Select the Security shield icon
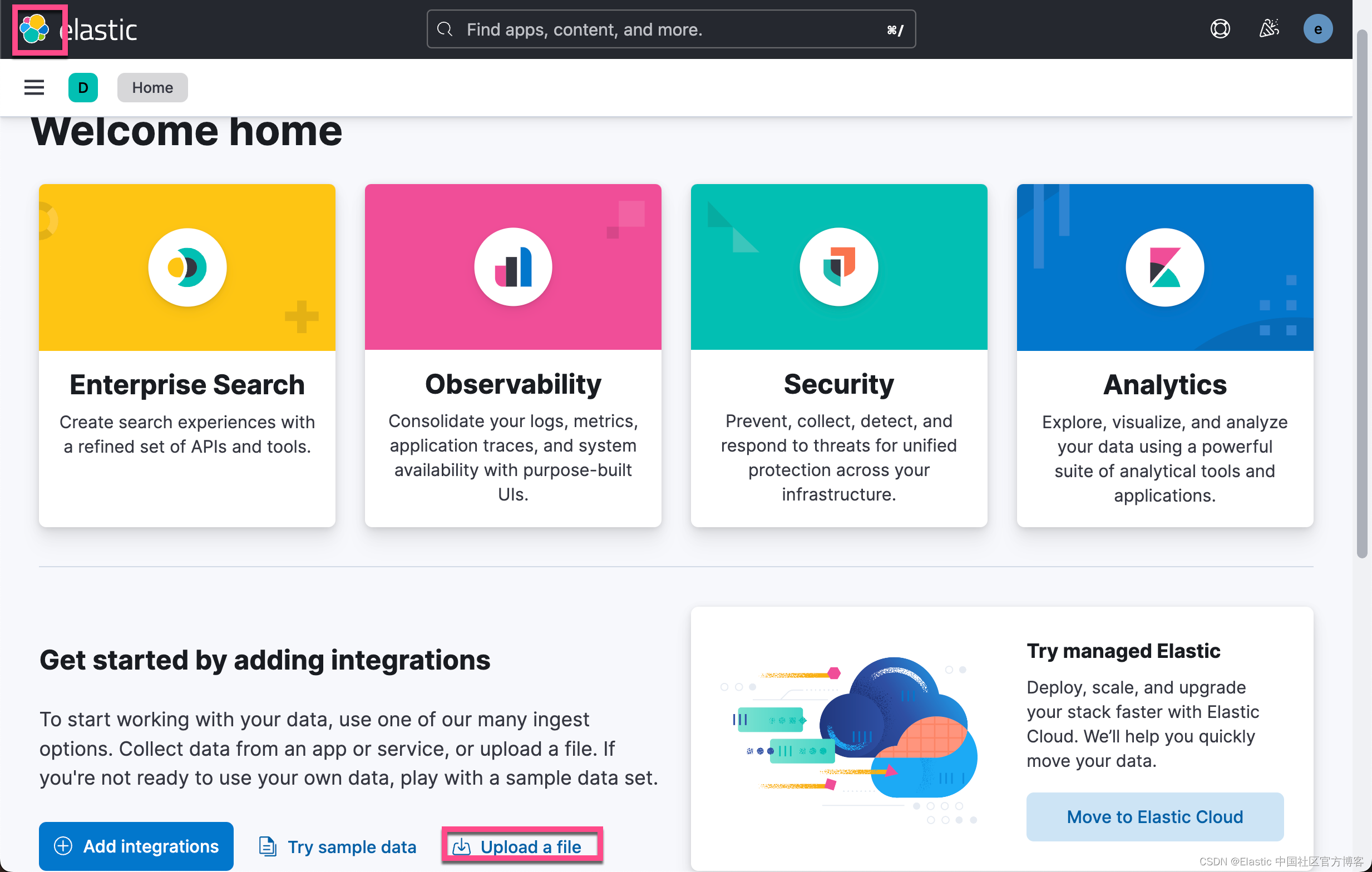This screenshot has width=1372, height=872. 838,266
